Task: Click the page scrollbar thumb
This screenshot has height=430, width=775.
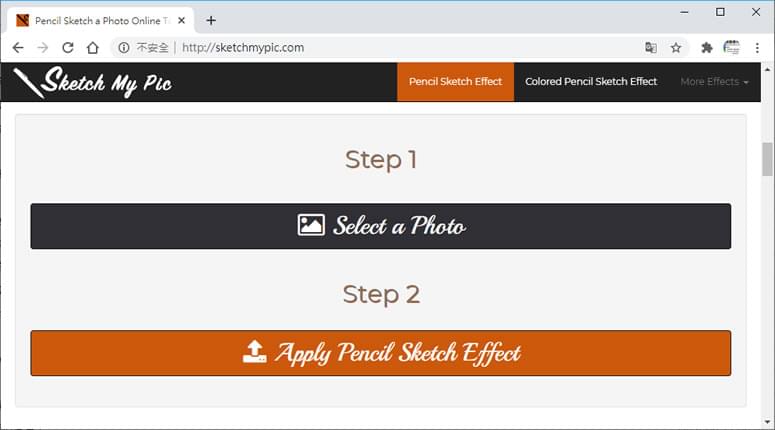Action: (x=767, y=159)
